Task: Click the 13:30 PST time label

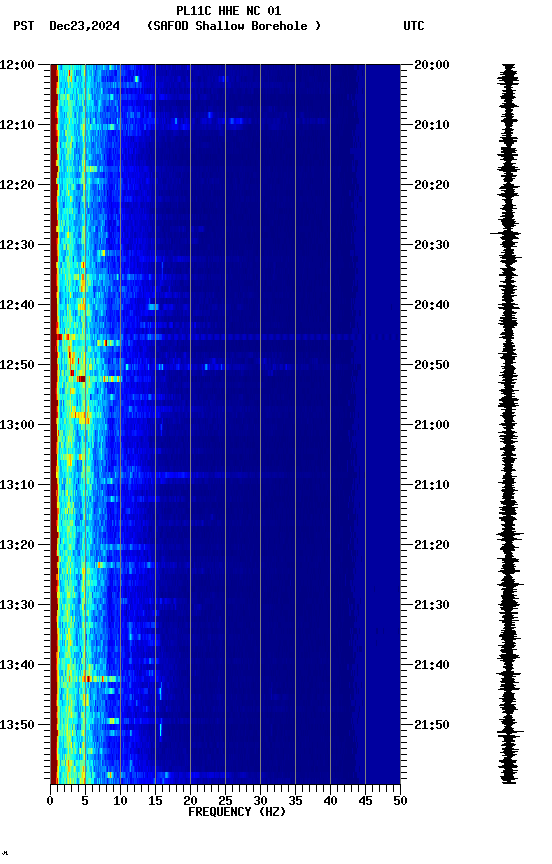Action: (x=17, y=606)
